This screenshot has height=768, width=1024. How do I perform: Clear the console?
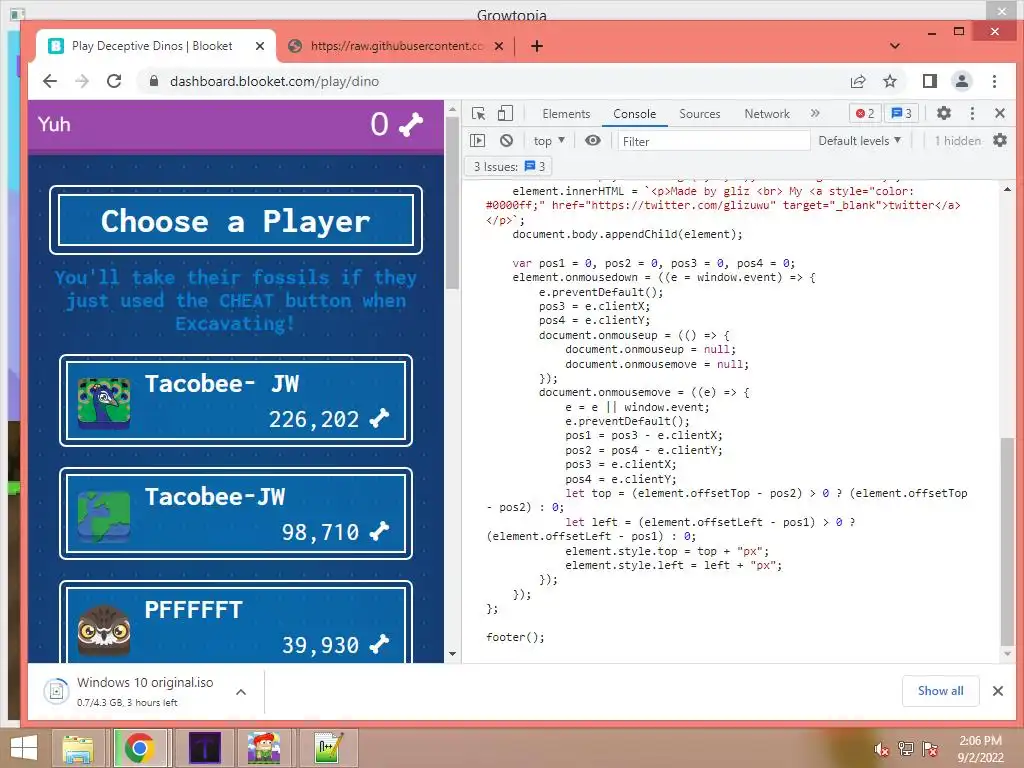pos(506,140)
